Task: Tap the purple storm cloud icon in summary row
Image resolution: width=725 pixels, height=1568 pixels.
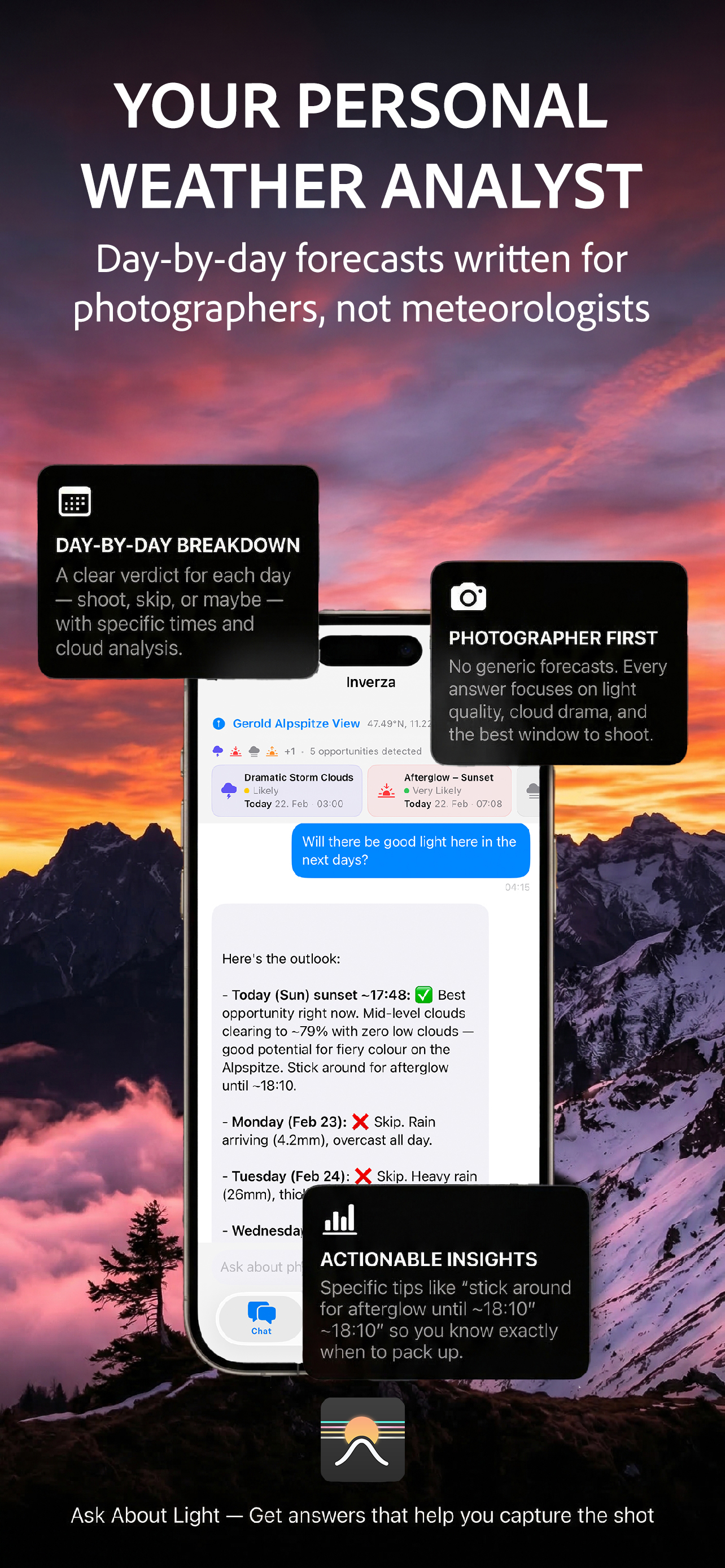Action: 217,751
